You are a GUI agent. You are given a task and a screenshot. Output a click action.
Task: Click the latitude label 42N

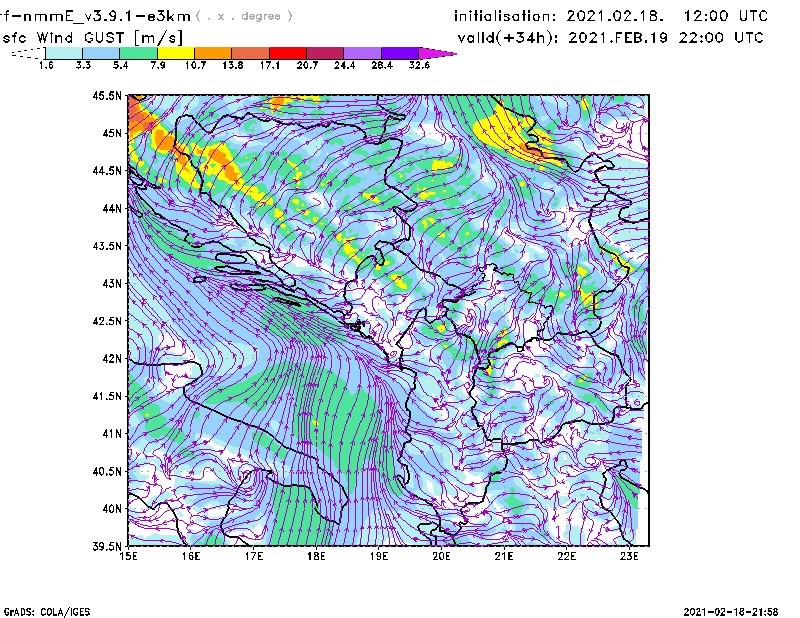(x=112, y=359)
